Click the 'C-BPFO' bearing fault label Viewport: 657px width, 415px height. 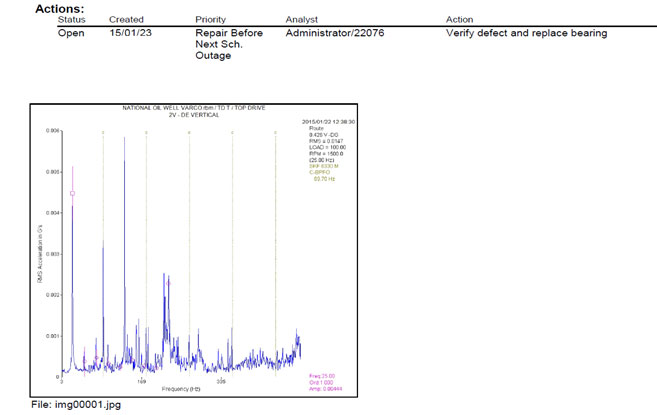click(320, 172)
